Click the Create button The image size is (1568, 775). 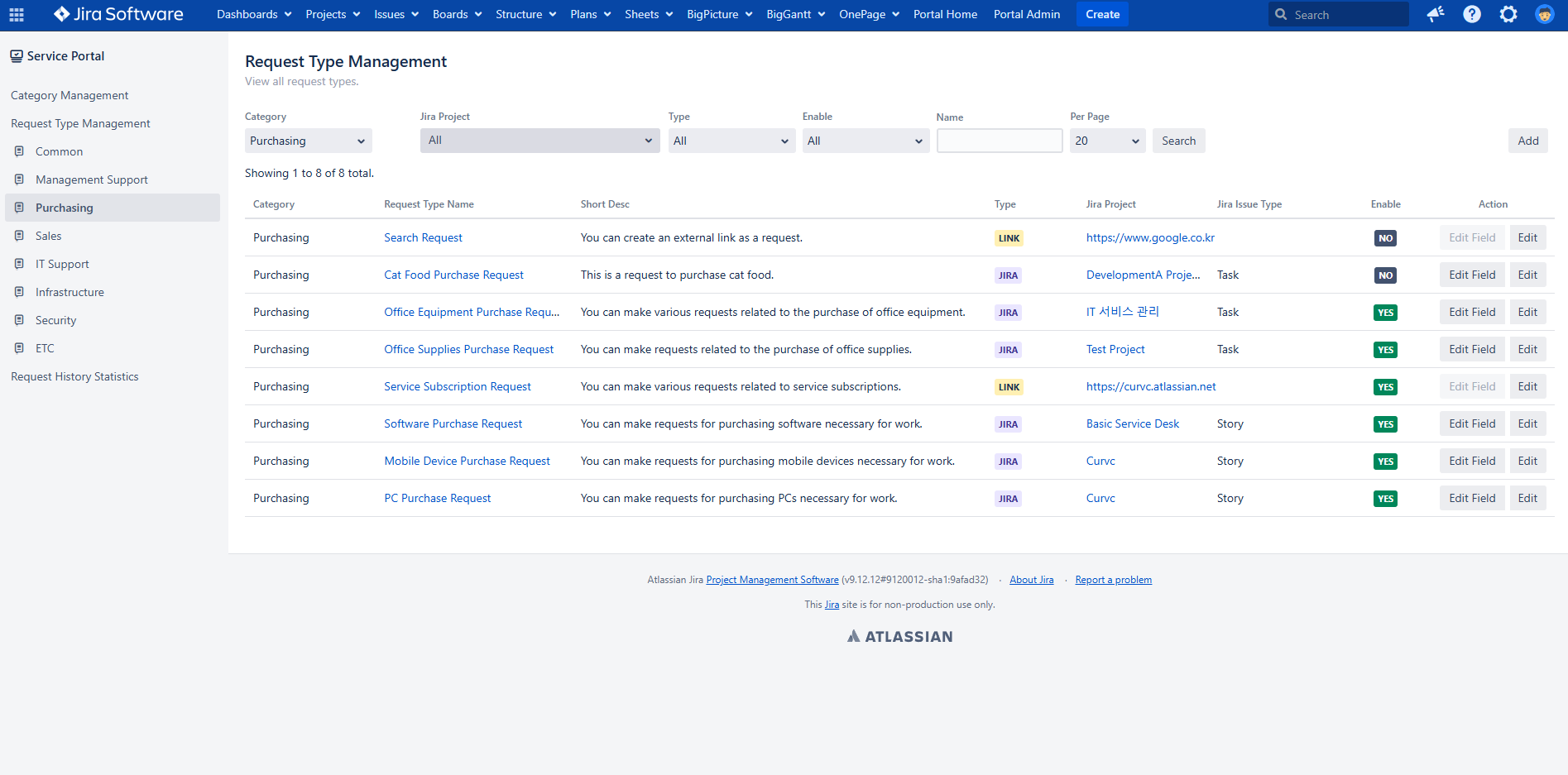pyautogui.click(x=1102, y=14)
